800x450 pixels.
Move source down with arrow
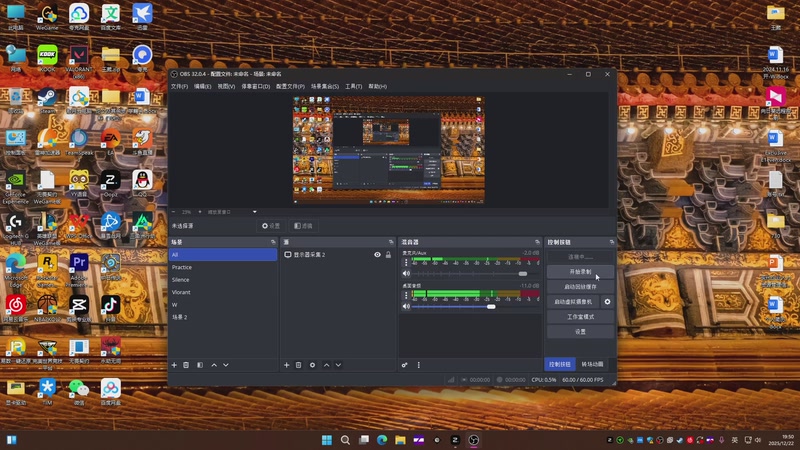(x=338, y=365)
